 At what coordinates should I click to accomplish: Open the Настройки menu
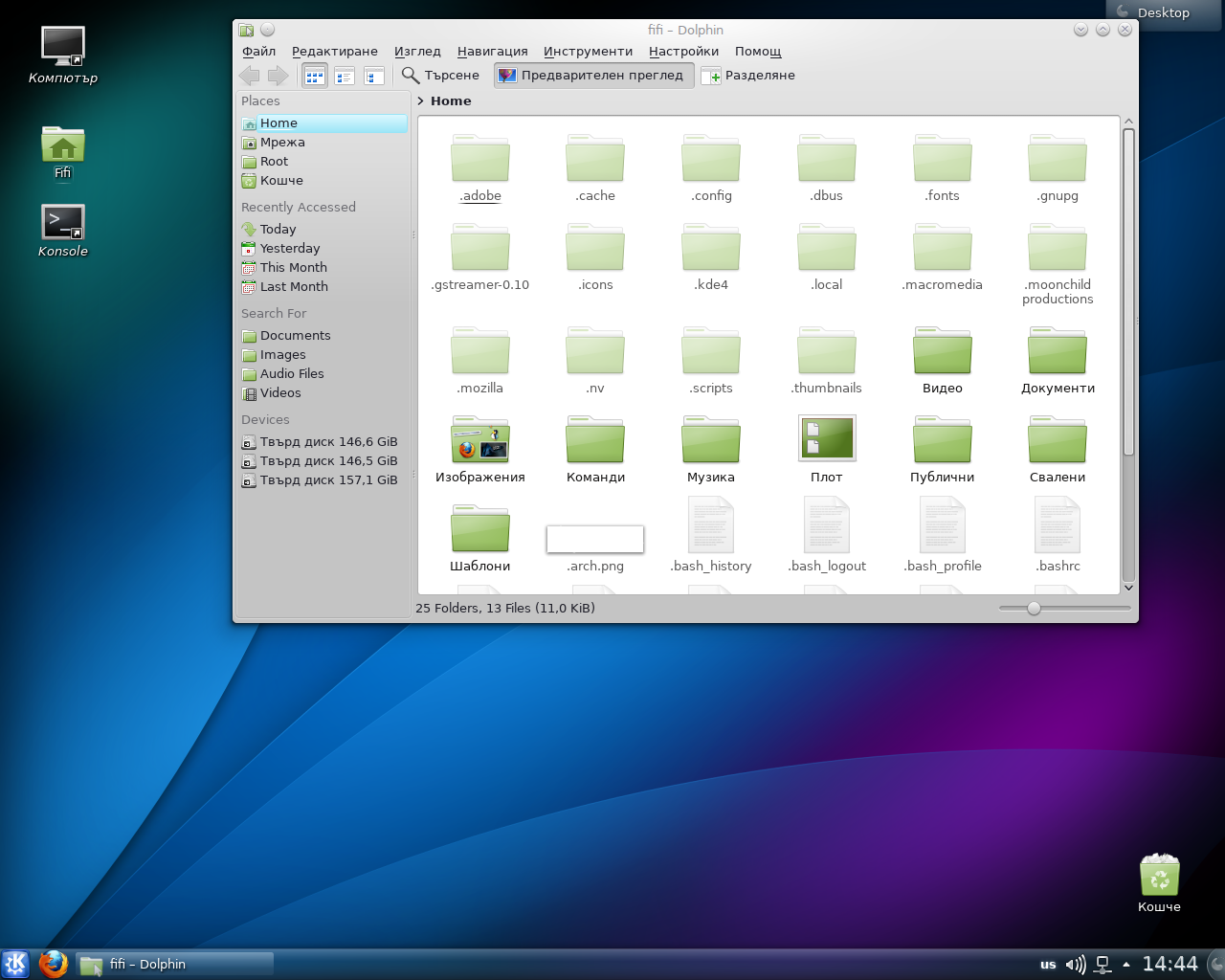coord(683,52)
